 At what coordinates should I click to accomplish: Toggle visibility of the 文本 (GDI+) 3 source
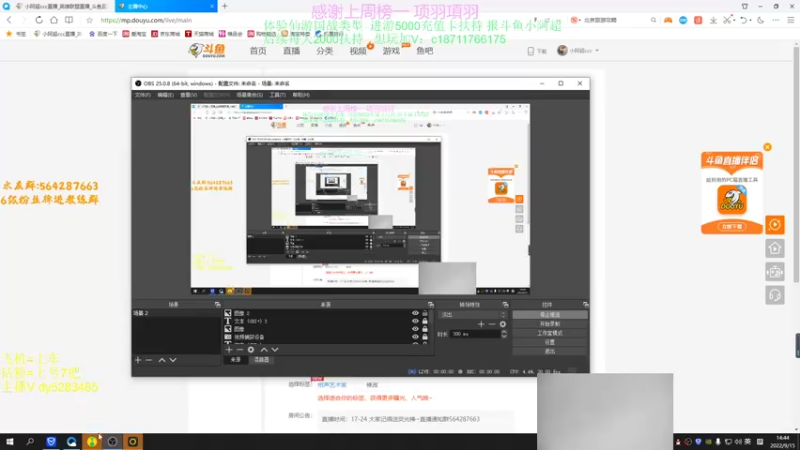[x=415, y=321]
